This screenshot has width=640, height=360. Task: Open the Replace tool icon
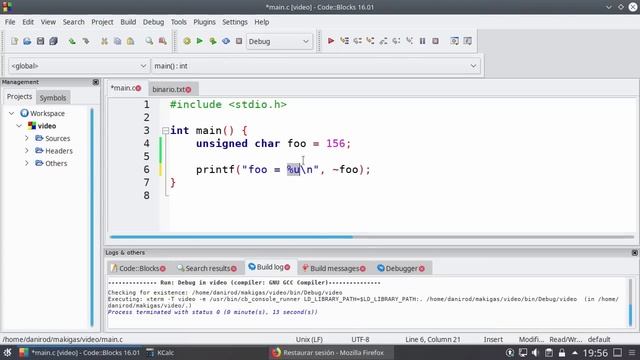click(x=162, y=41)
